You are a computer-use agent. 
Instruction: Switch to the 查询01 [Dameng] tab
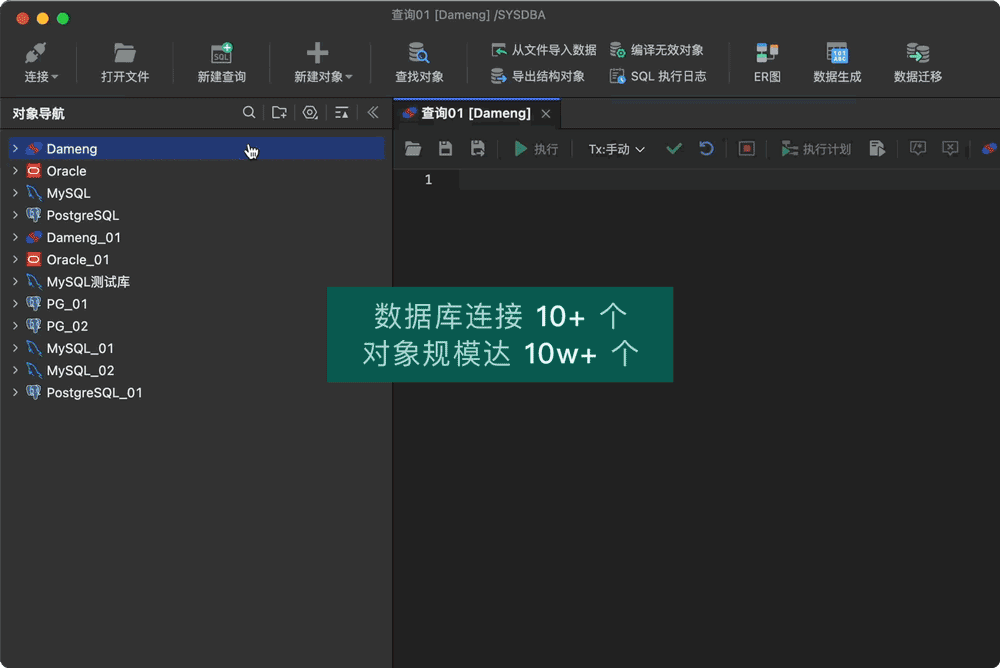click(x=475, y=113)
